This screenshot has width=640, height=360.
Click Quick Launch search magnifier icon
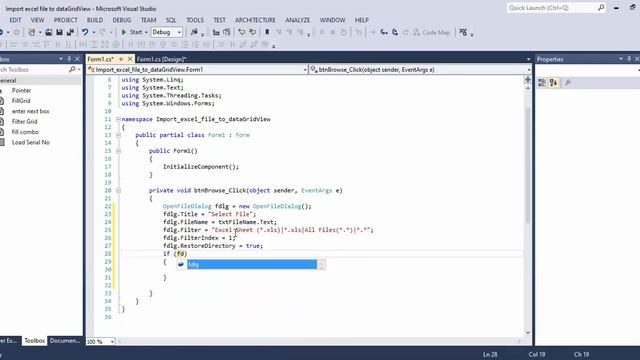[601, 8]
